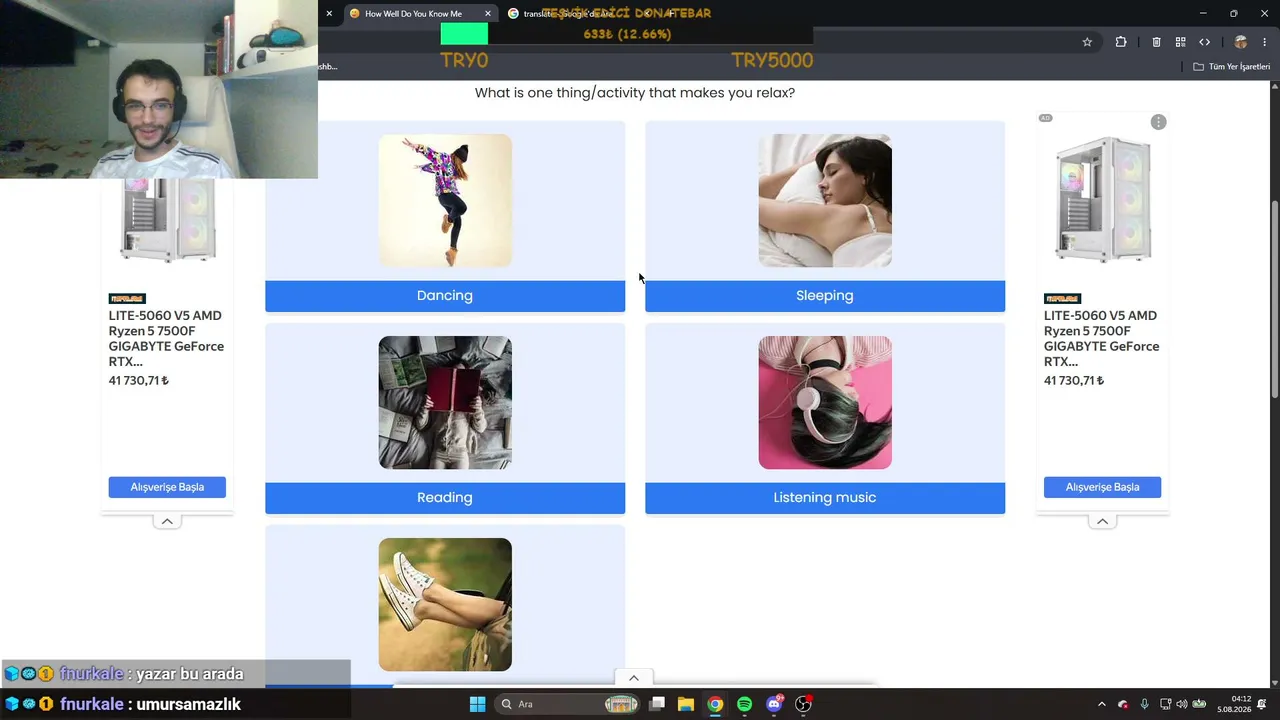Close the How Well Do You Know Me tab
The height and width of the screenshot is (720, 1280).
point(488,14)
